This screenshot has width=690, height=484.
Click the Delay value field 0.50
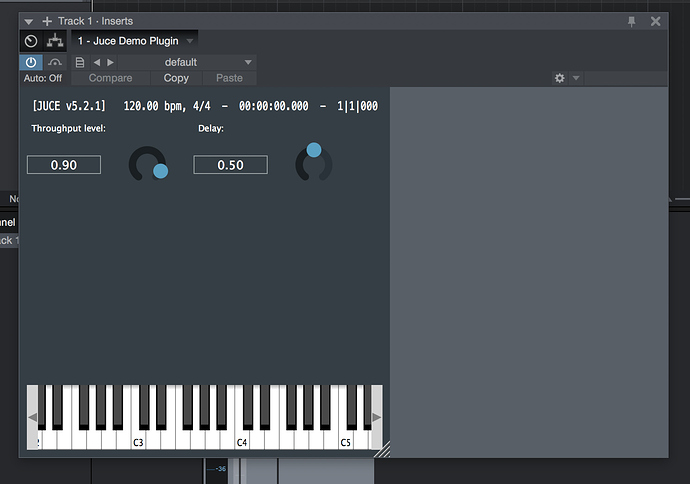[230, 165]
